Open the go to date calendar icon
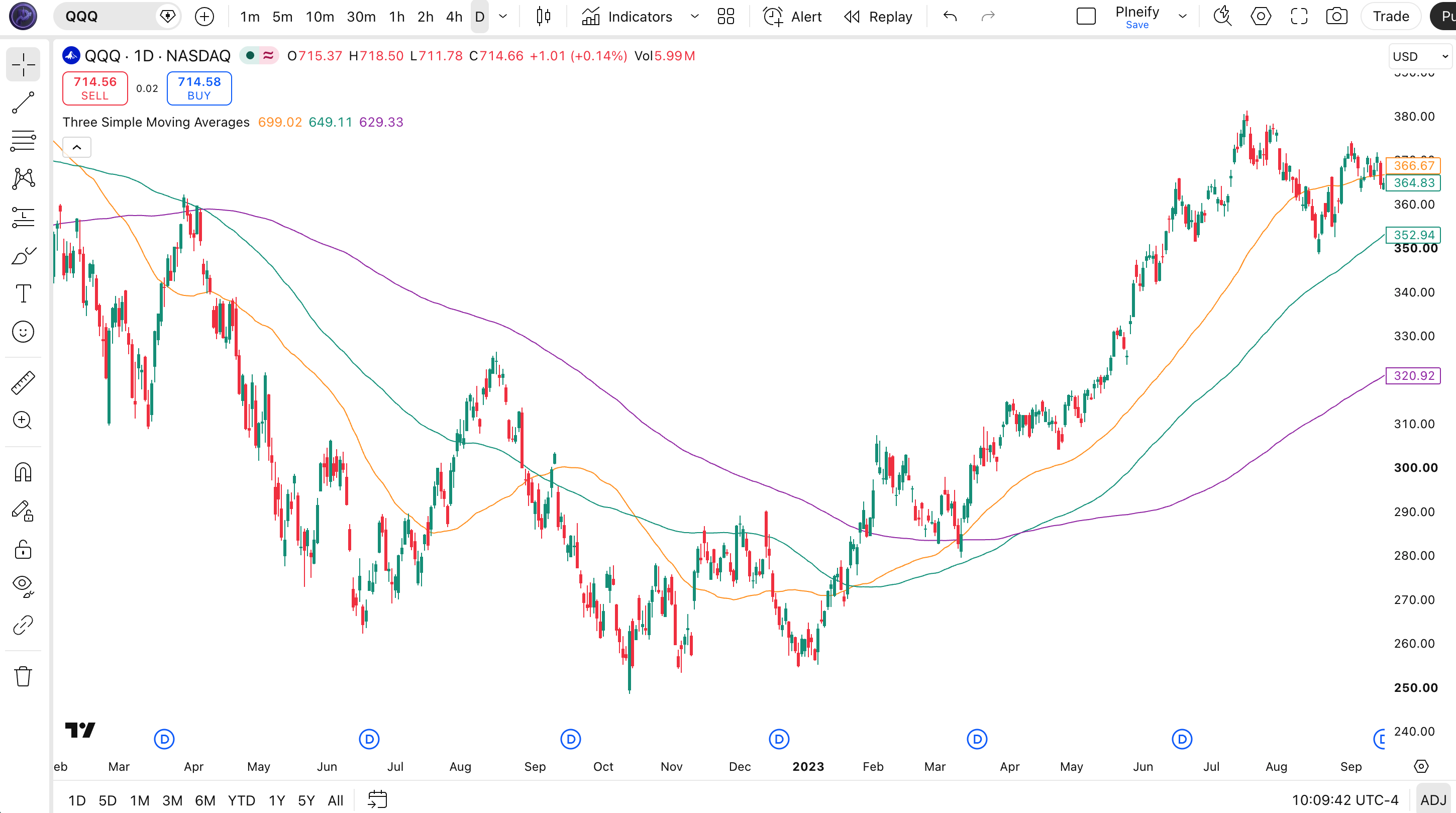This screenshot has height=813, width=1456. tap(377, 799)
